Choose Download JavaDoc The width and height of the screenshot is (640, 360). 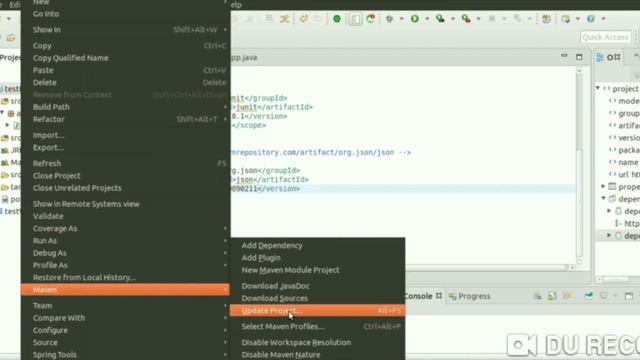pyautogui.click(x=318, y=286)
